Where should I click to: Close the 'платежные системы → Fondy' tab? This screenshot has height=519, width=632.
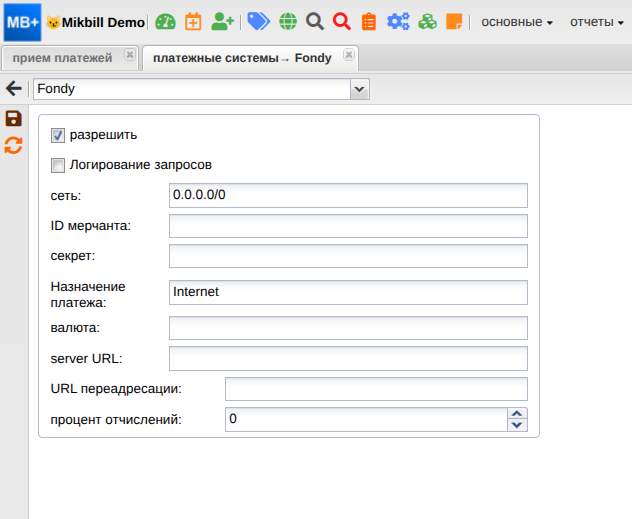coord(349,54)
